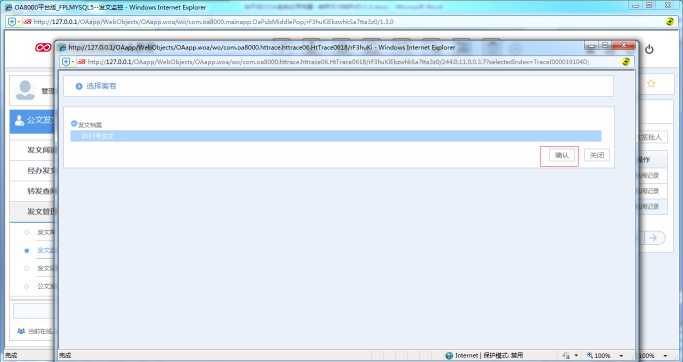683x362 pixels.
Task: Click the user avatar icon
Action: click(25, 90)
